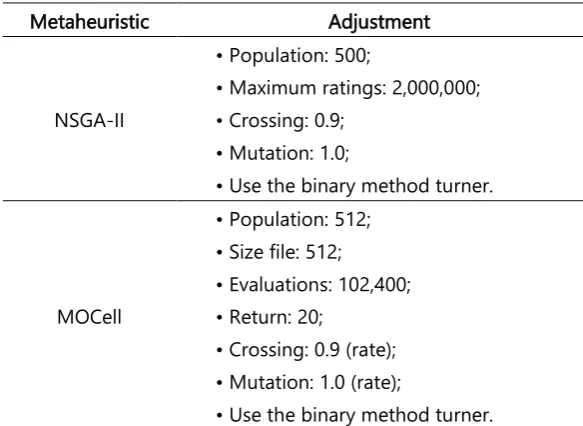Click the Metaheuristic column header

pos(90,22)
